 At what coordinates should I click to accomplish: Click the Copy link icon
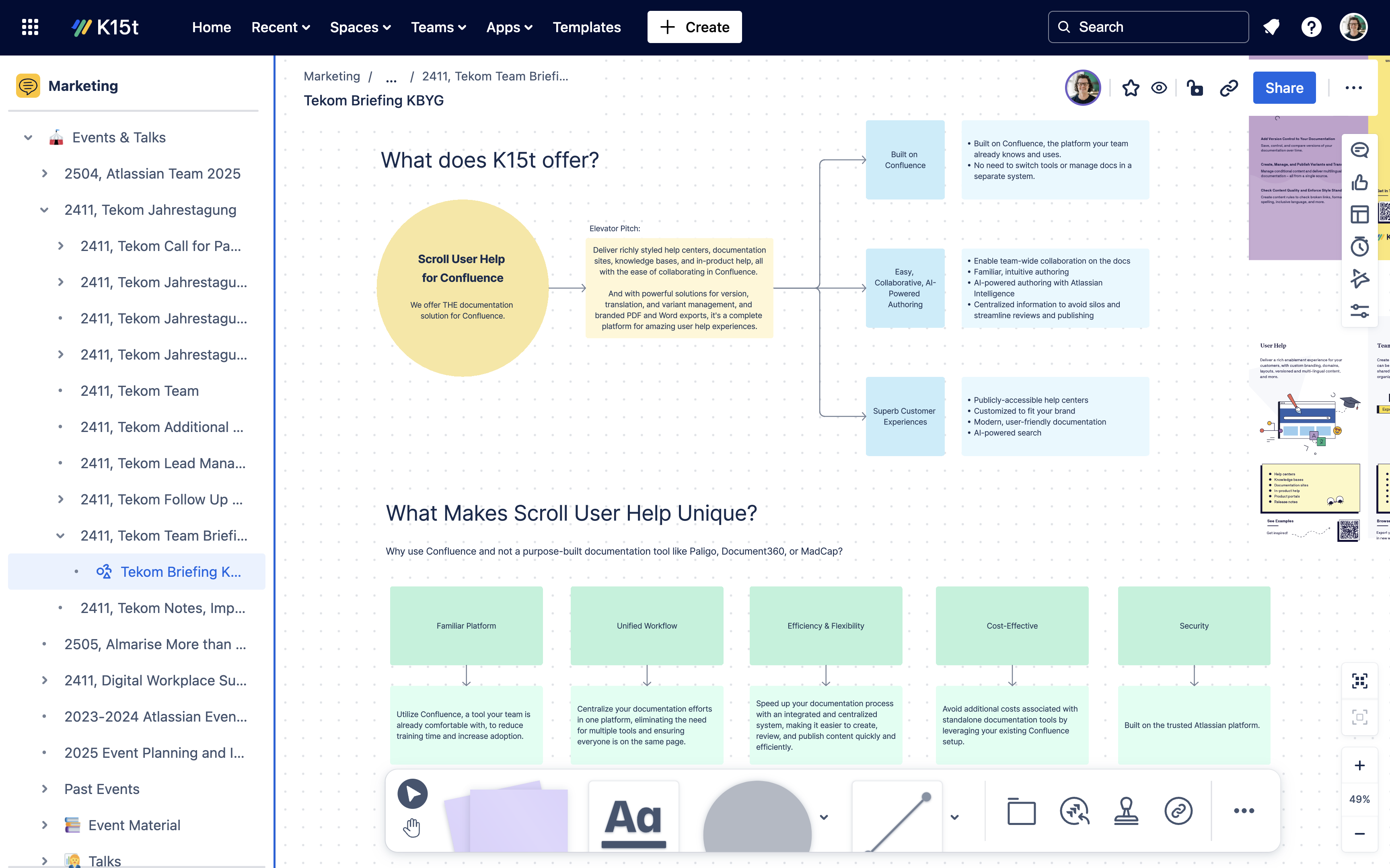1229,88
